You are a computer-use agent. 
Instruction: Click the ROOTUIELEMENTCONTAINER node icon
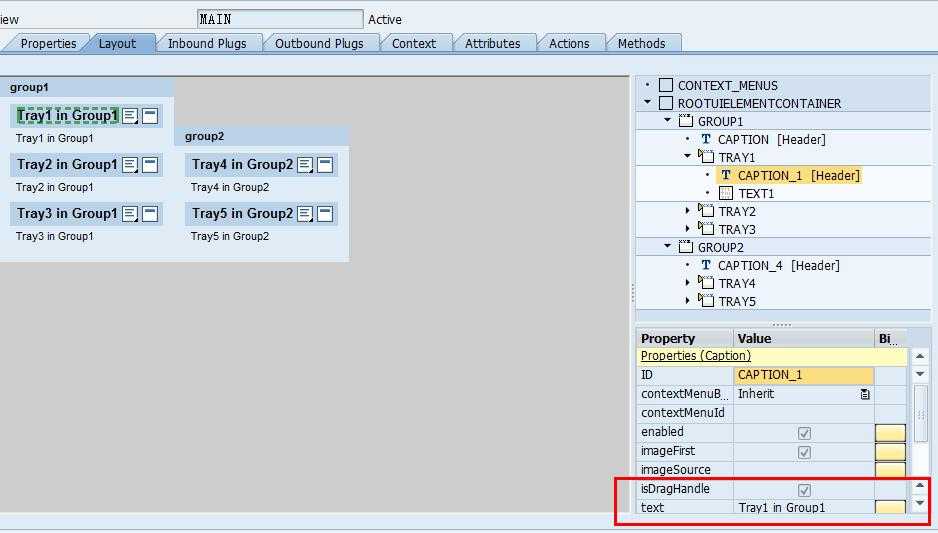[x=666, y=103]
